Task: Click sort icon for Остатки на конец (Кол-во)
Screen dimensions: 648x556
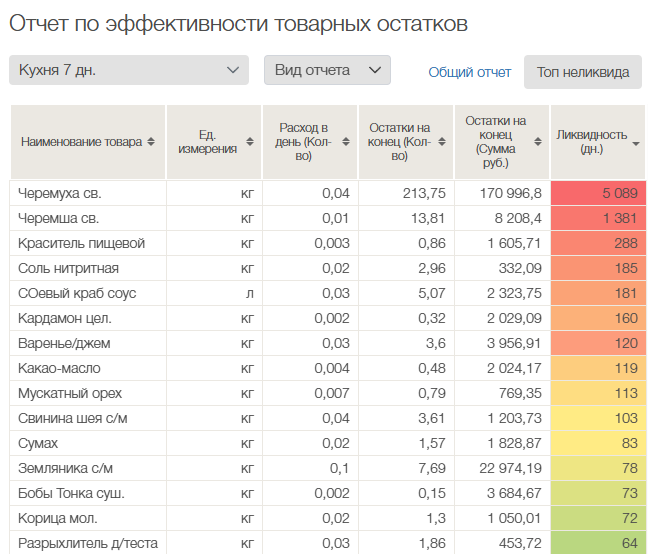Action: click(x=440, y=142)
